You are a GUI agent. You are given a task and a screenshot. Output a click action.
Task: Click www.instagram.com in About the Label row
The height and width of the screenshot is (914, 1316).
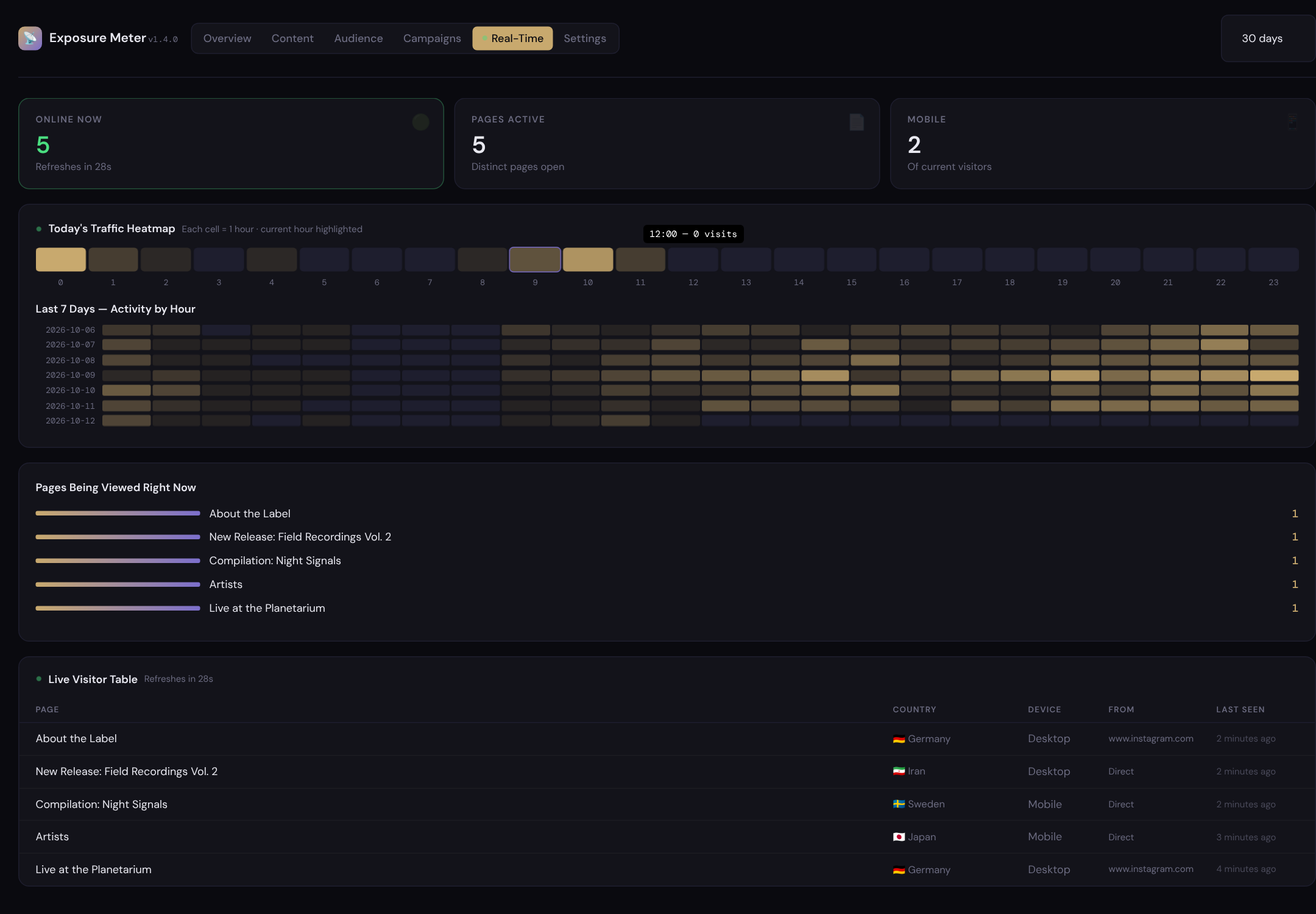tap(1151, 739)
